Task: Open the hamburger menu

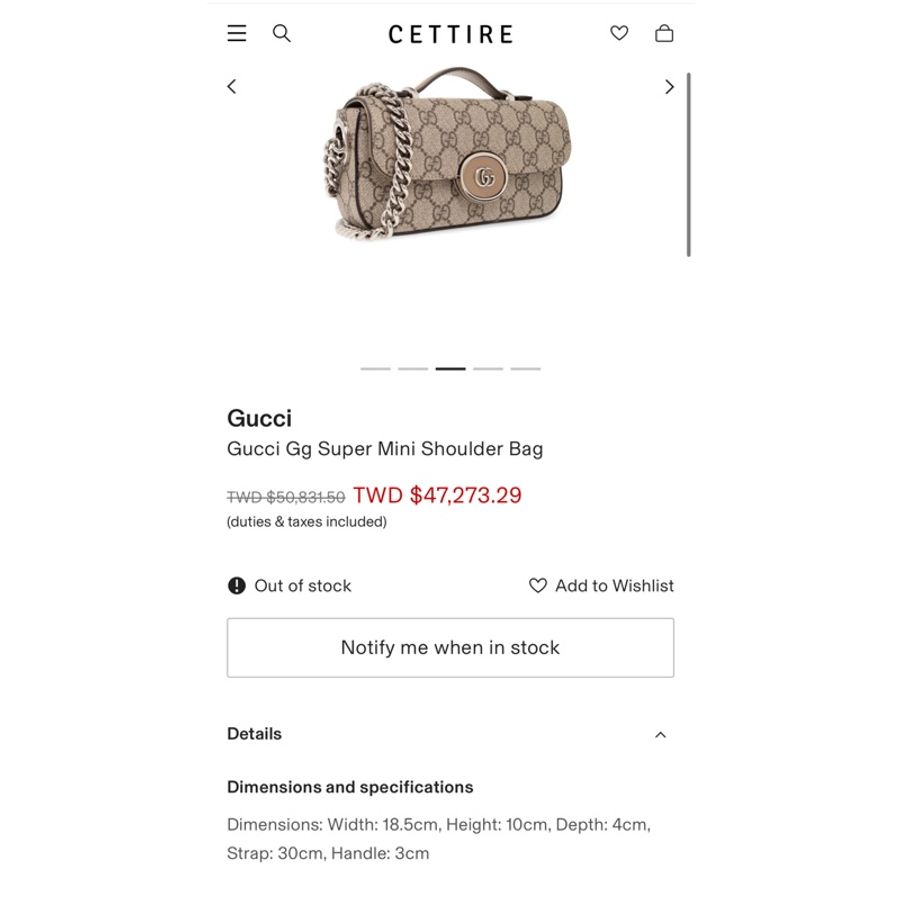Action: 236,33
